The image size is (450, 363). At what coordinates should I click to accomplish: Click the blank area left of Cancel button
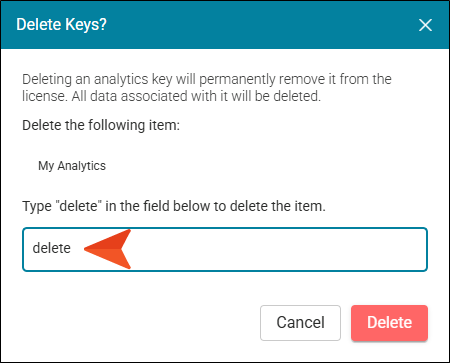[140, 323]
